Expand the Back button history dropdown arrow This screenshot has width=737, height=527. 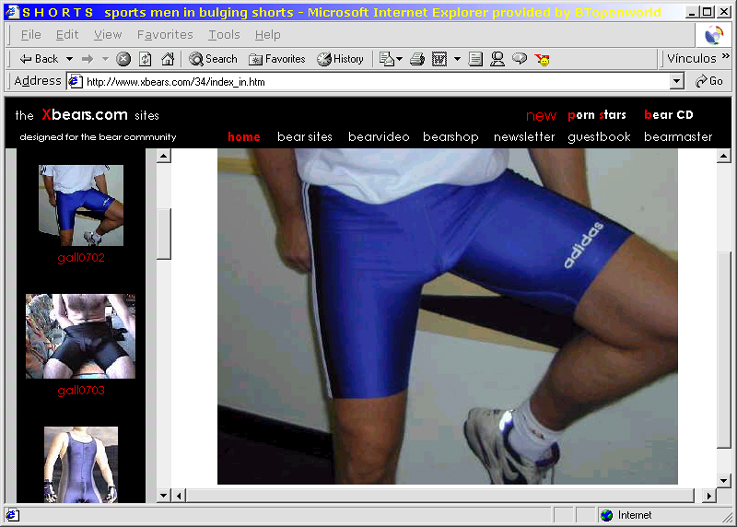69,59
